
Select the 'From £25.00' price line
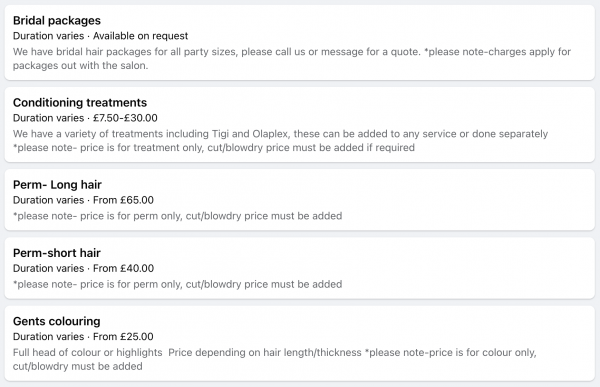[x=83, y=336]
